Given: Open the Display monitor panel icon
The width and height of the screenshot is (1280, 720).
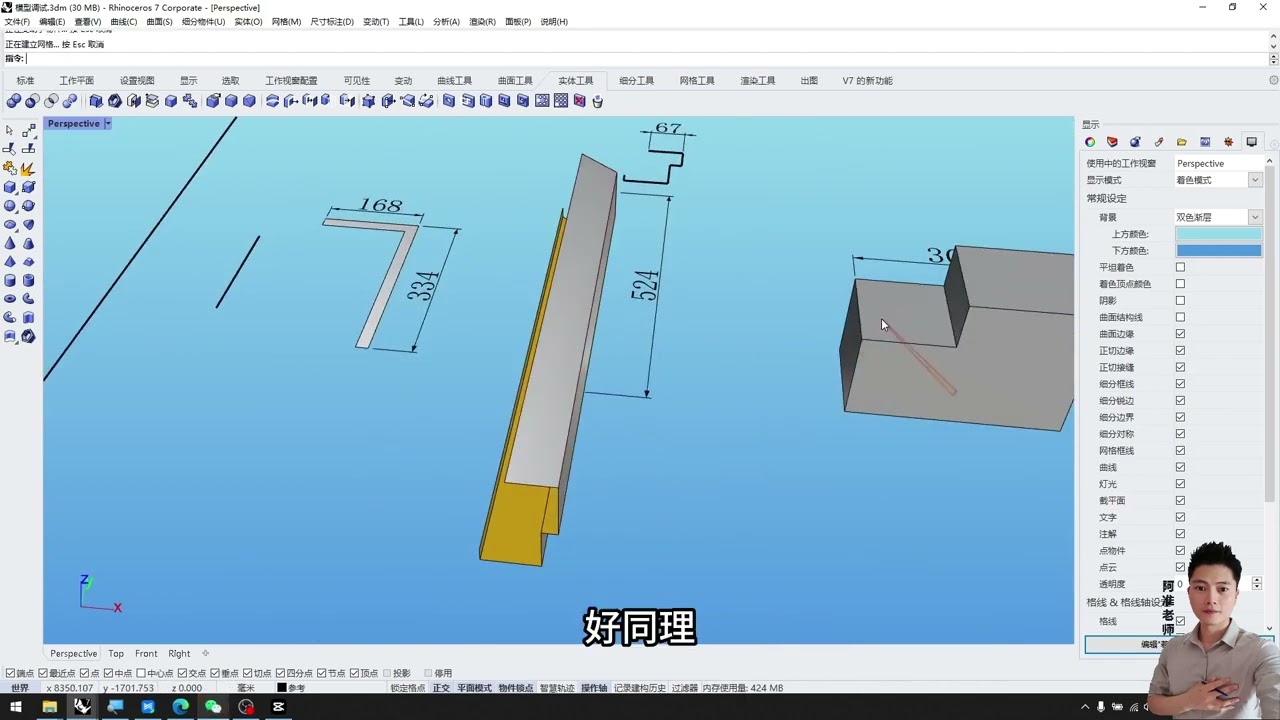Looking at the screenshot, I should (x=1251, y=142).
